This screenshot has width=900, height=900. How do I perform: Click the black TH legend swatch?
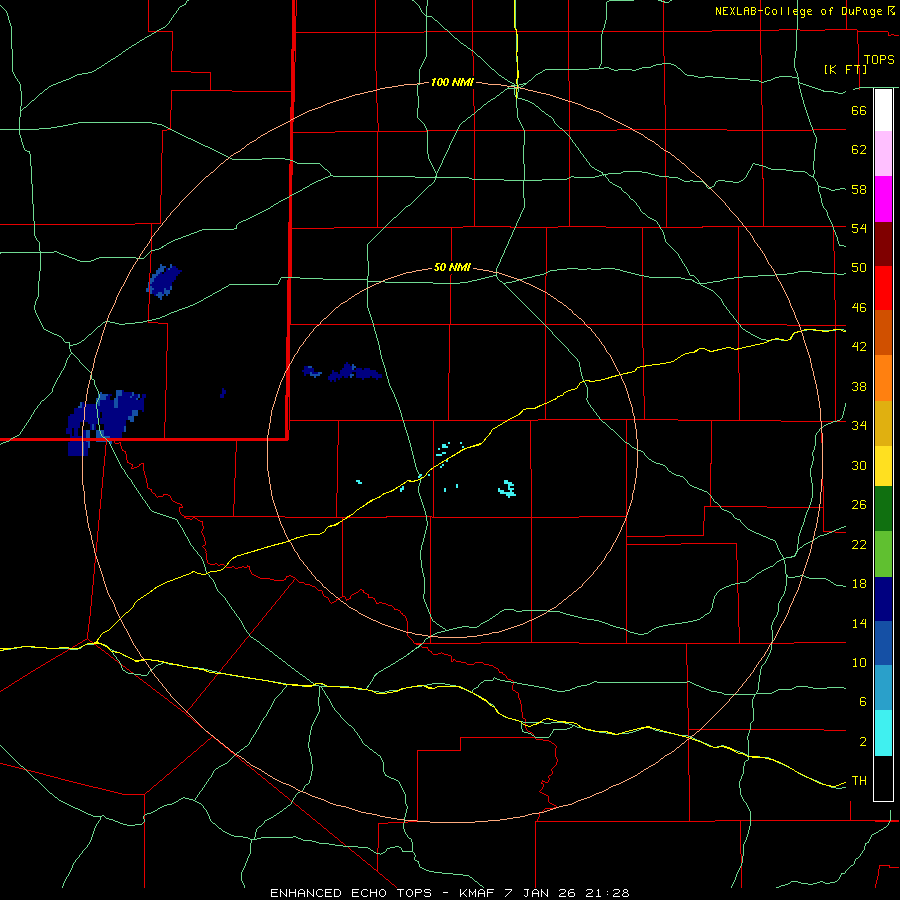coord(883,778)
